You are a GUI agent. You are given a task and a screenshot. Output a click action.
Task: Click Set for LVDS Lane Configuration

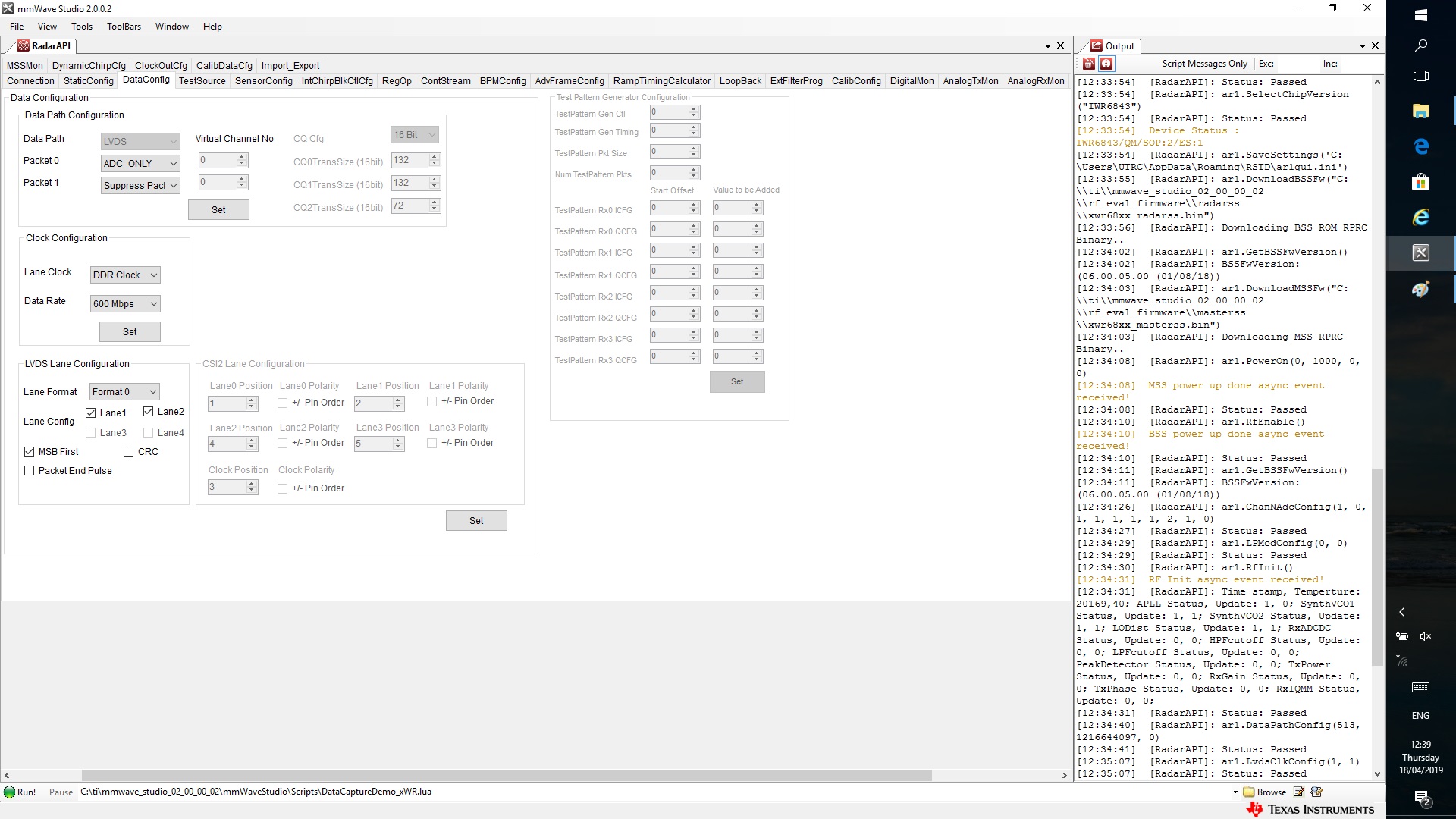coord(476,521)
